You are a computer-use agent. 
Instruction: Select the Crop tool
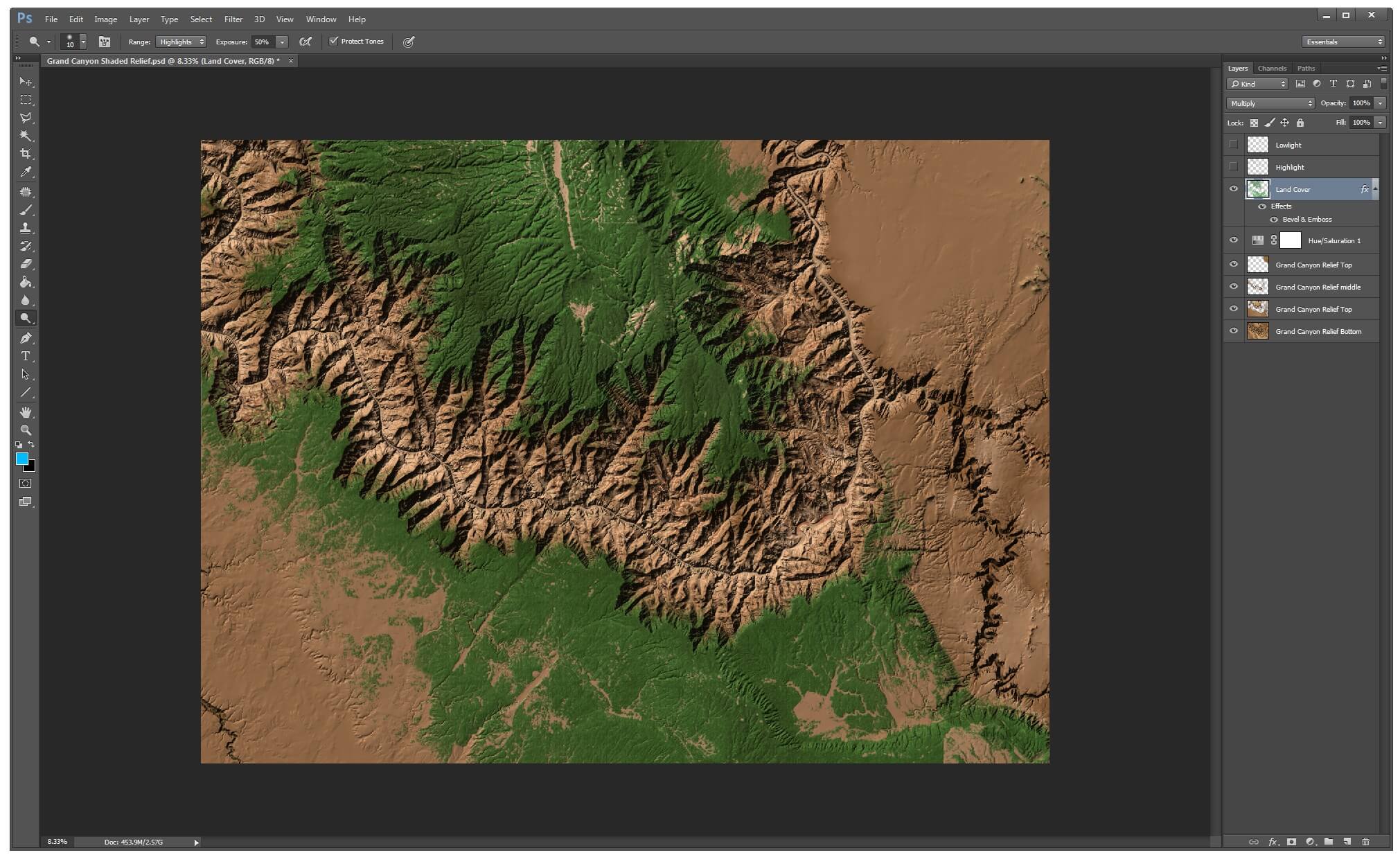coord(26,154)
